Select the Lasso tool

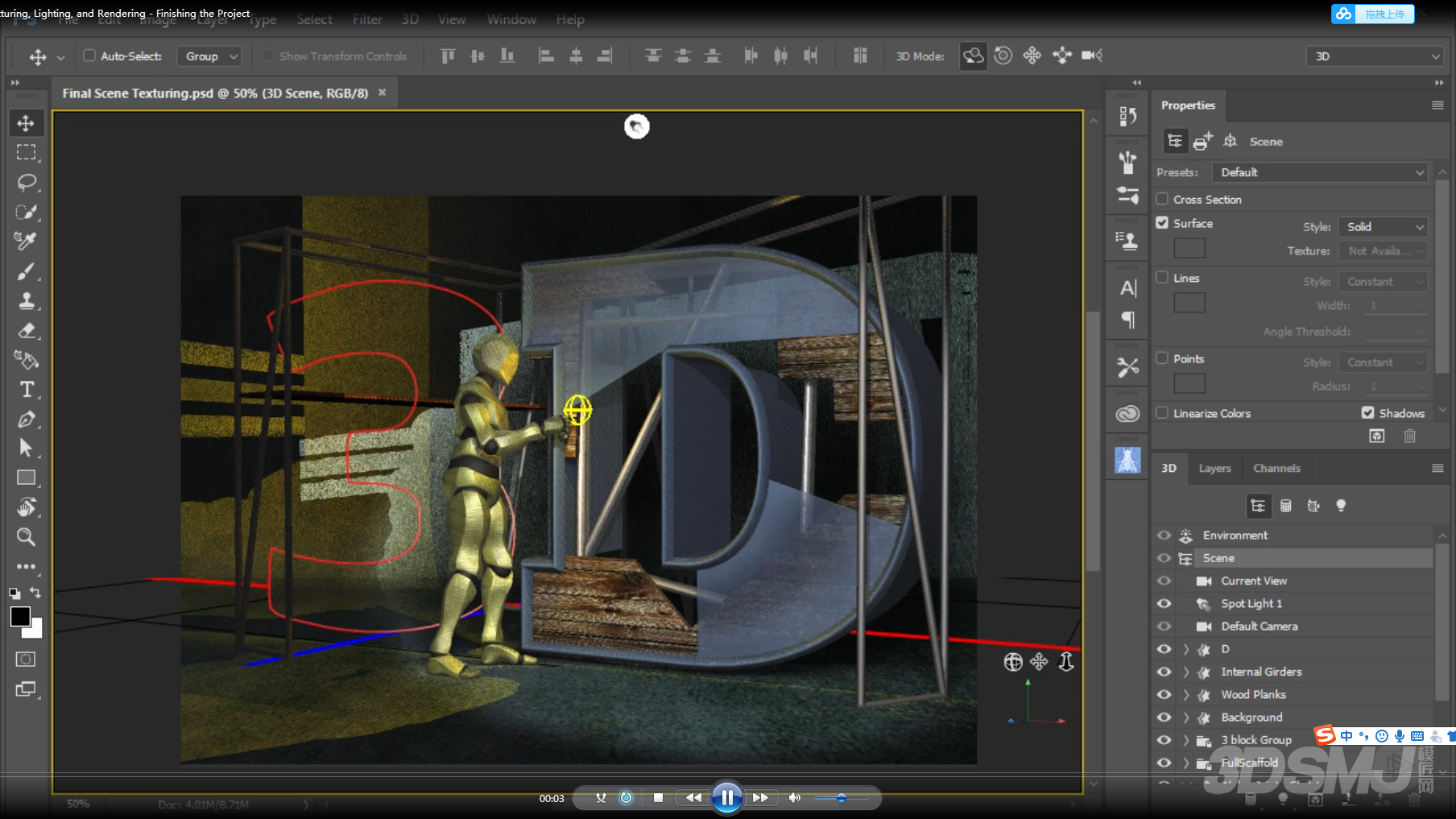pos(26,182)
